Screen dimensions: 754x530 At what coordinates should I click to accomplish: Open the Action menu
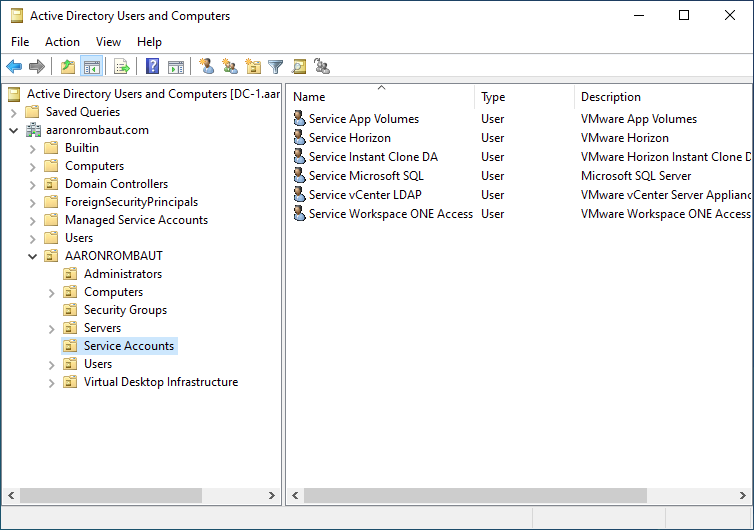coord(62,42)
